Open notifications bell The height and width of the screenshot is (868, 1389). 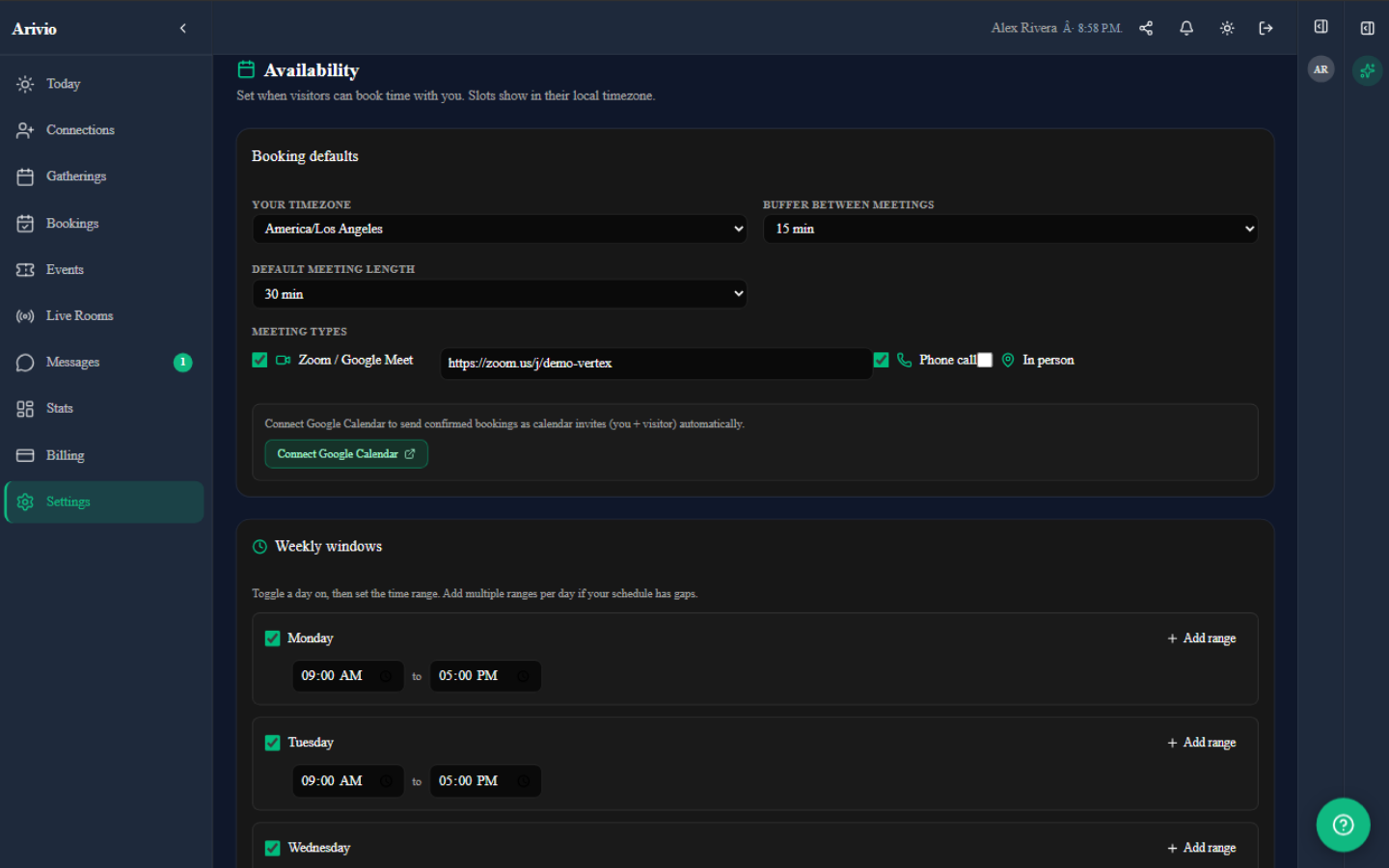tap(1186, 28)
